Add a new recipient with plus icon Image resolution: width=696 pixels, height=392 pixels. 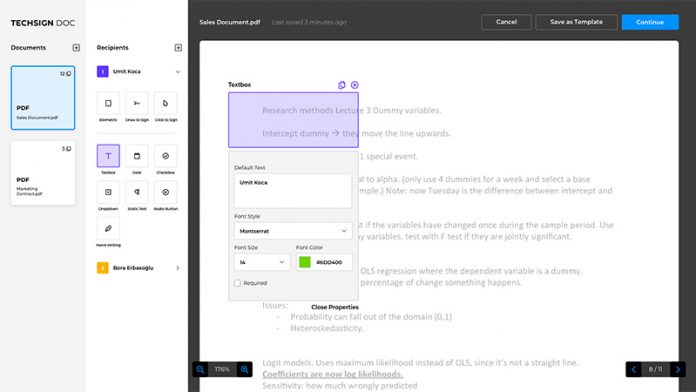click(178, 48)
